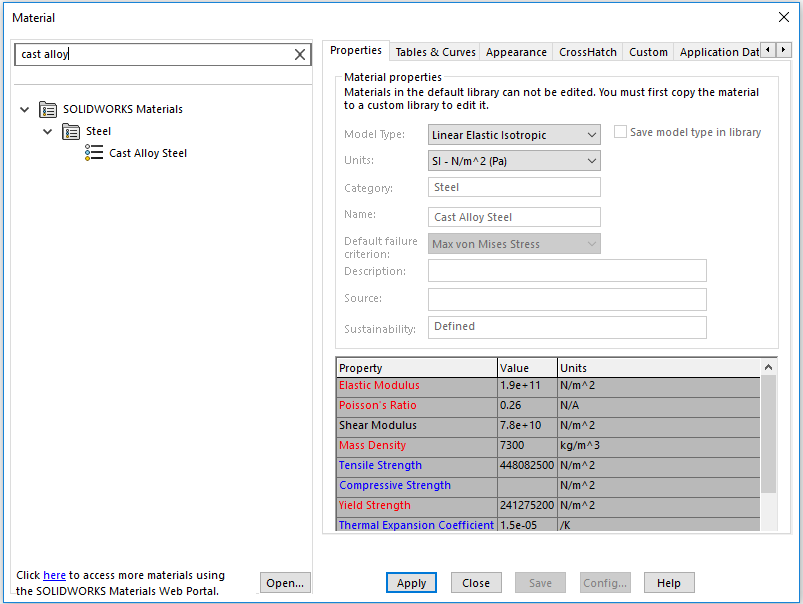Collapse the Steel category node

48,131
